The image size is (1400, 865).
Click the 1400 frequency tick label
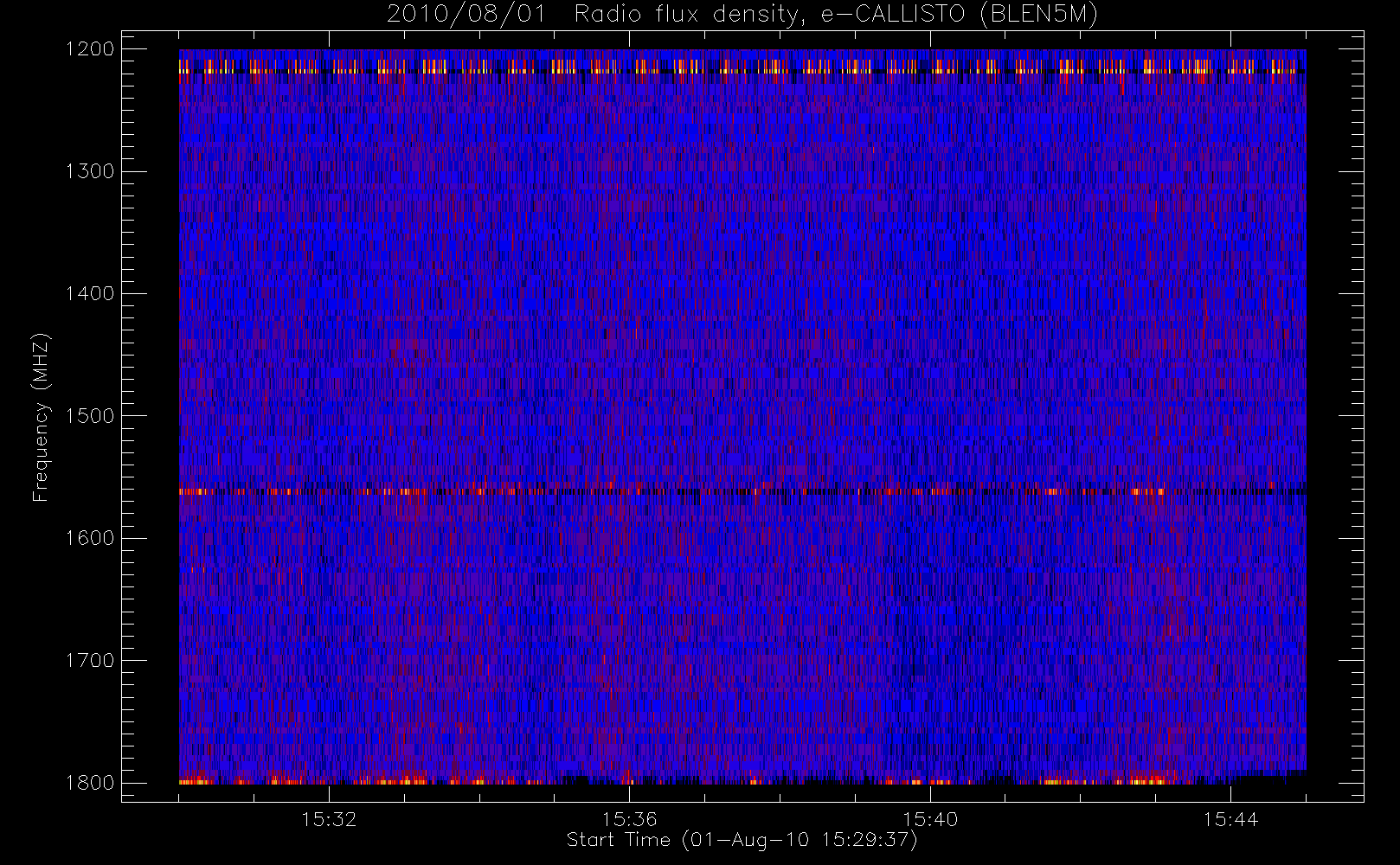point(90,294)
